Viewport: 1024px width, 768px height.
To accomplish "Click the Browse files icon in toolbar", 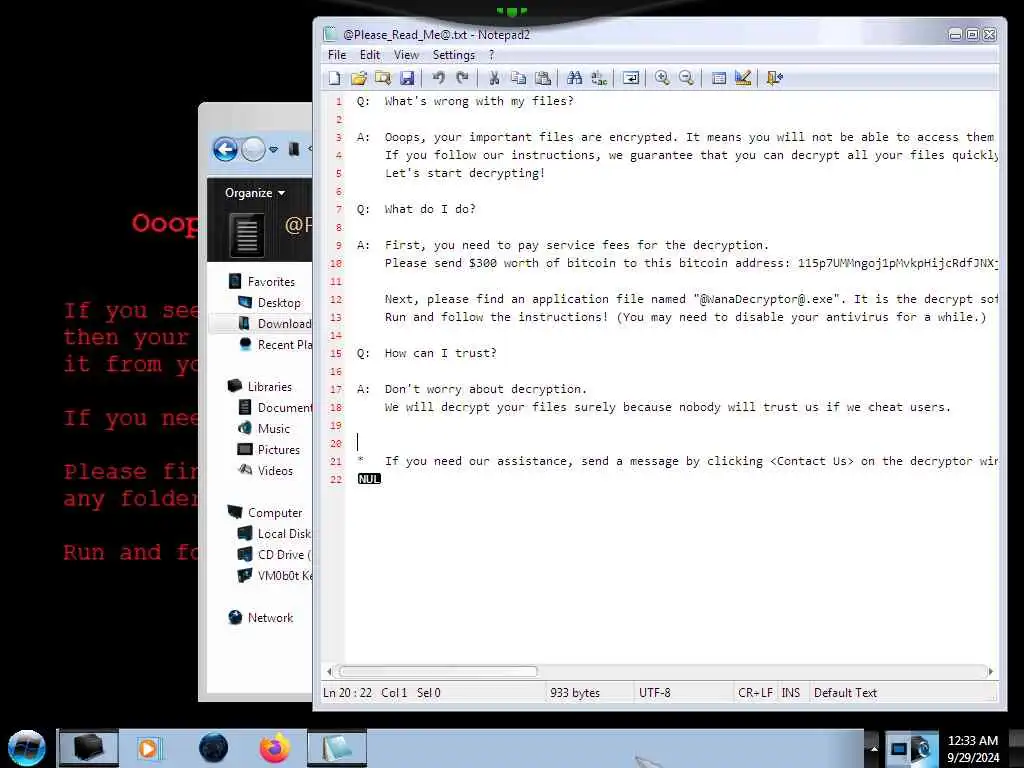I will pos(383,78).
